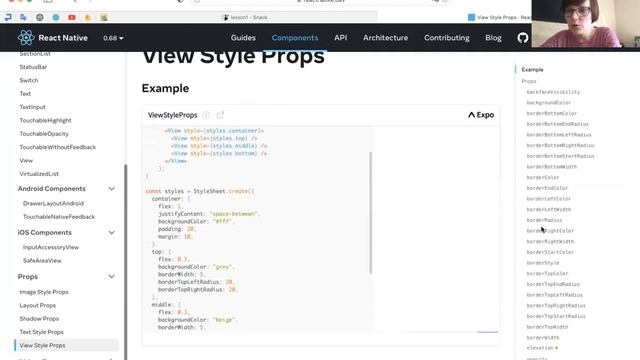Viewport: 640px width, 360px height.
Task: Jump to borderWidth in contents
Action: tap(542, 338)
